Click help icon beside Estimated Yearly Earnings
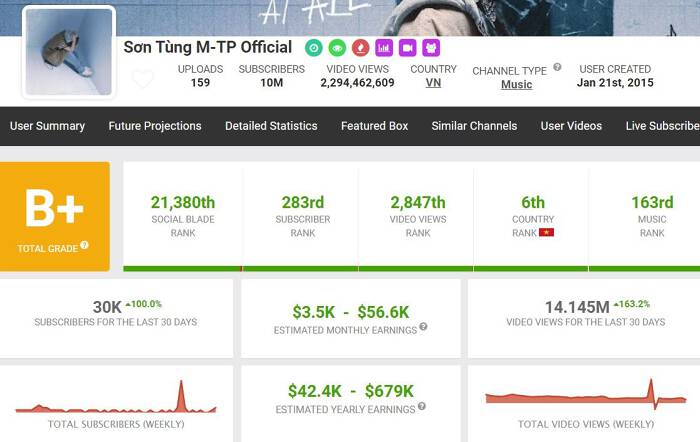Image resolution: width=700 pixels, height=442 pixels. 421,407
